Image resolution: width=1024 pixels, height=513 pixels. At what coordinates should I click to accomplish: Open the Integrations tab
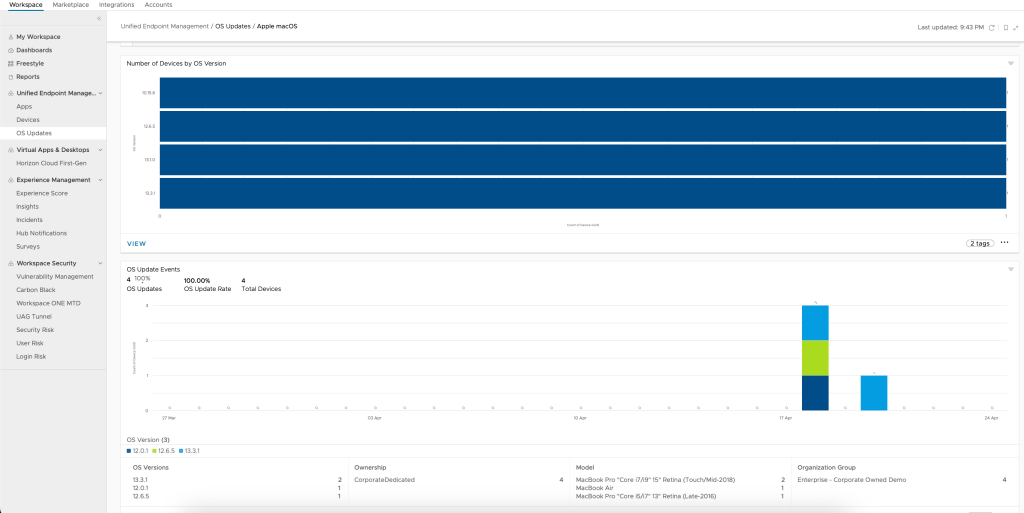(x=117, y=5)
